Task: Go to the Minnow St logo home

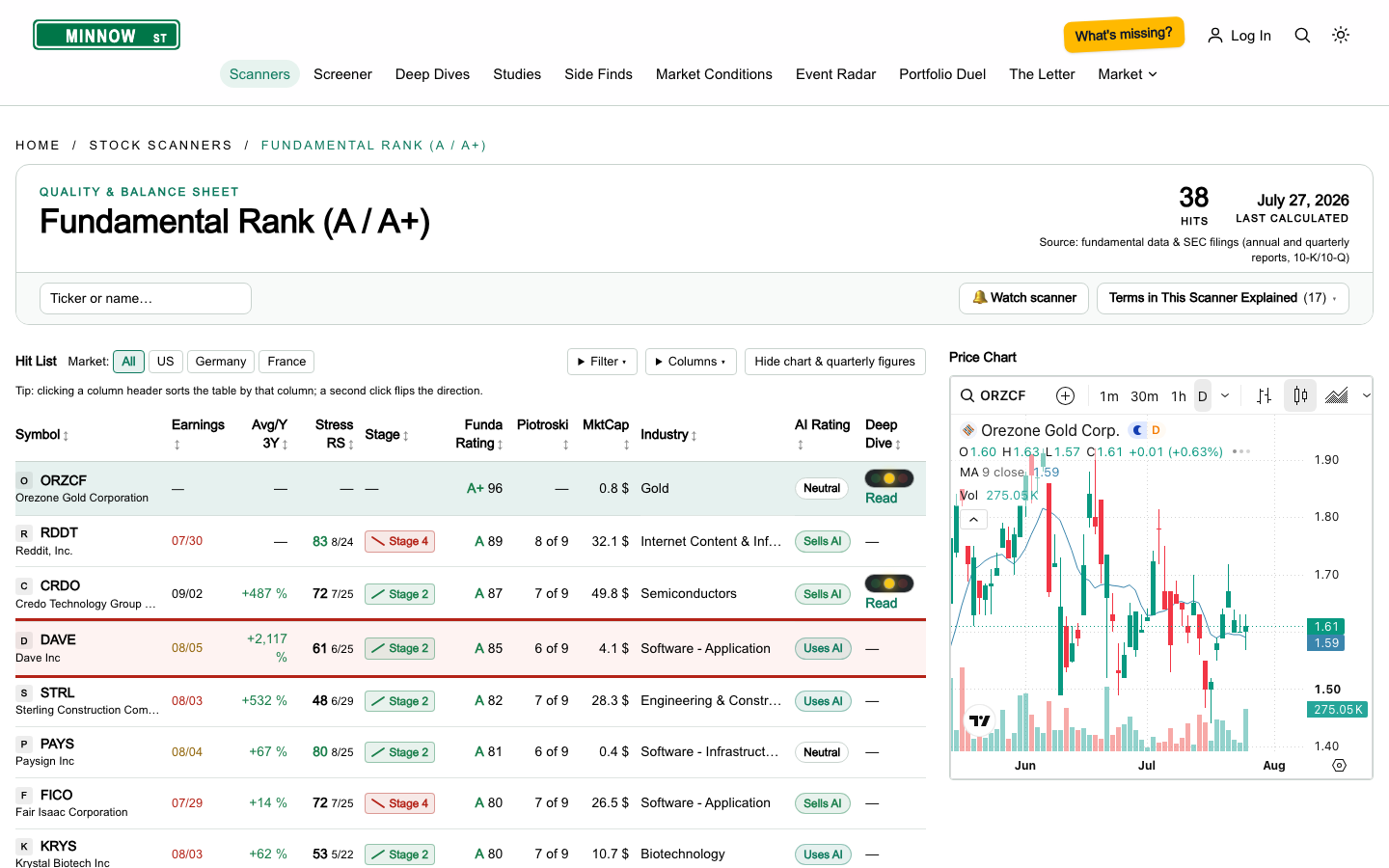Action: tap(106, 36)
